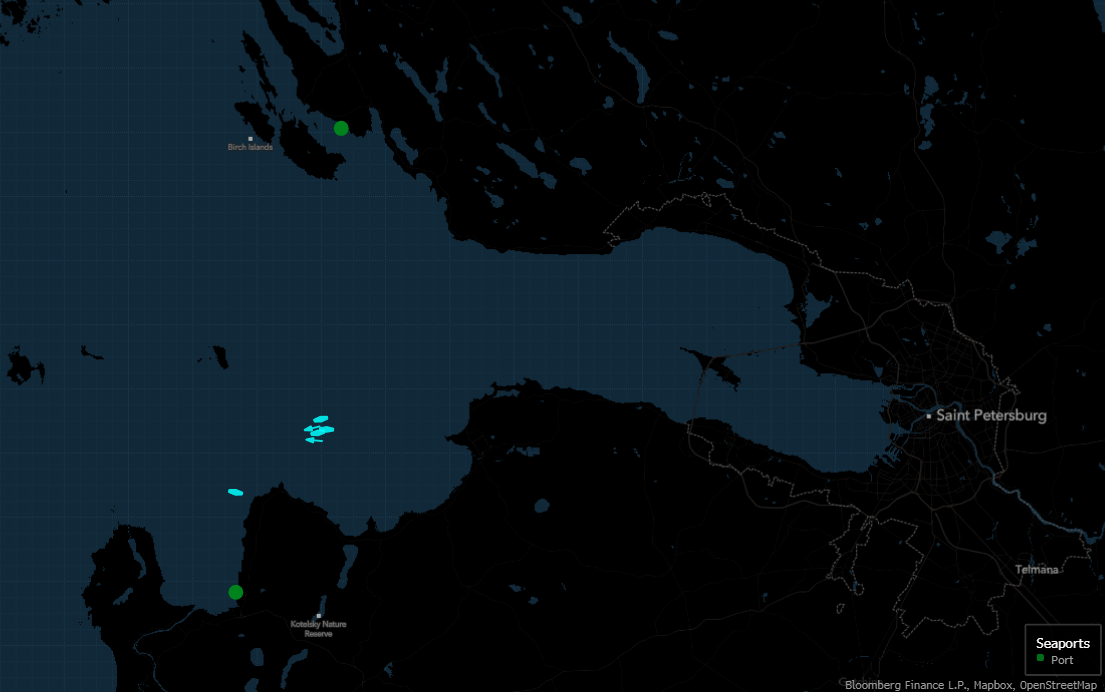
Task: Click the green Port swatch in the legend
Action: tap(1040, 657)
